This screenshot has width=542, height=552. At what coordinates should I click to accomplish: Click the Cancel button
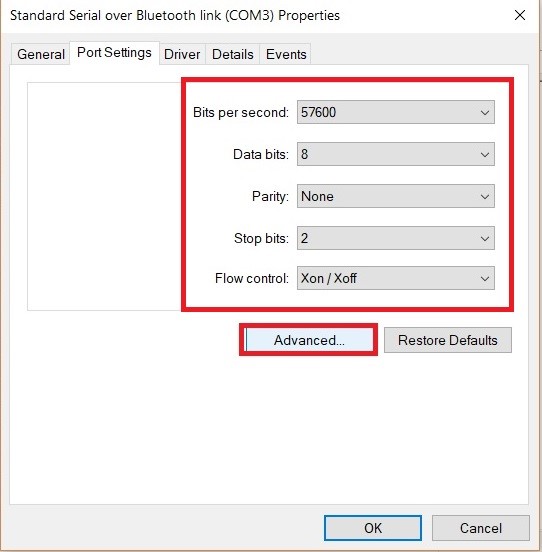click(x=481, y=528)
